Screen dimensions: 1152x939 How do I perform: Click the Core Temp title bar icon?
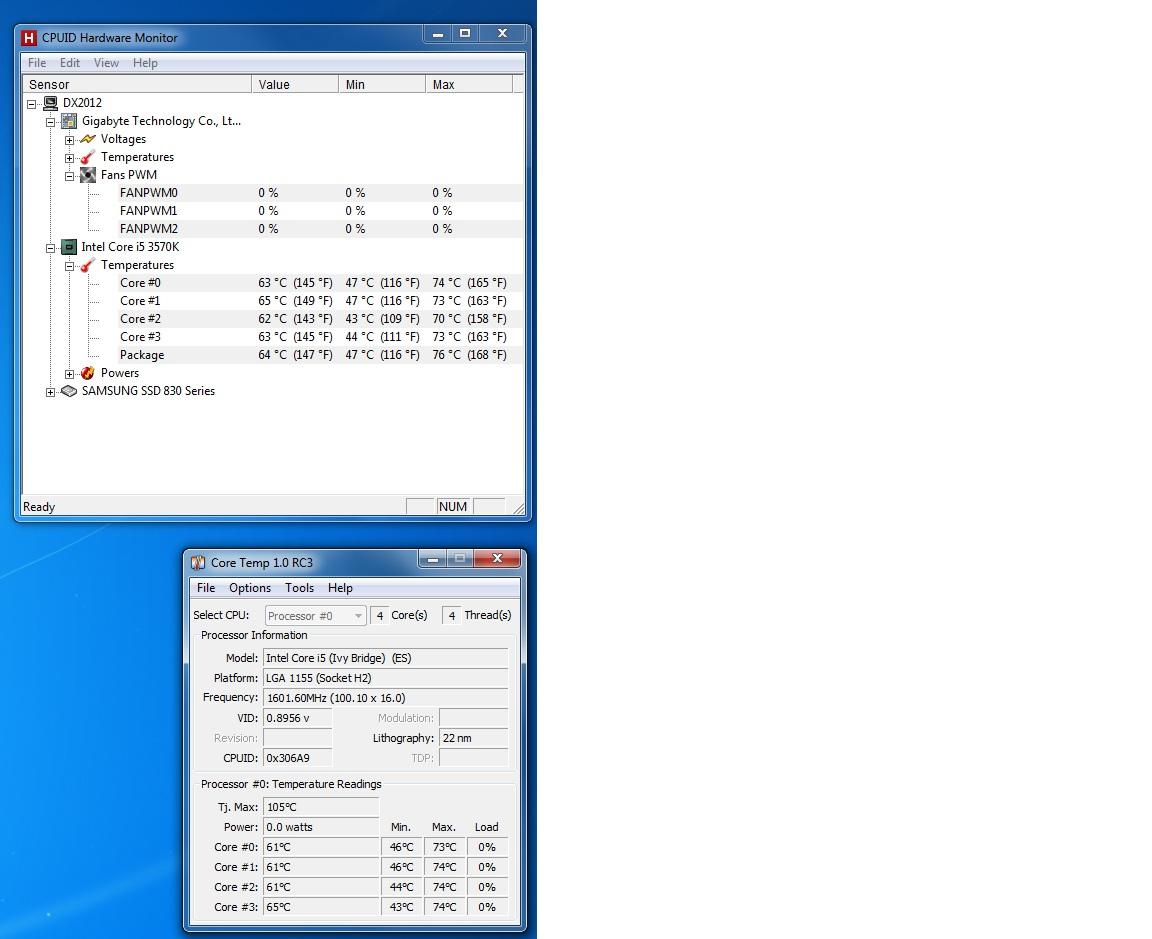(x=198, y=563)
